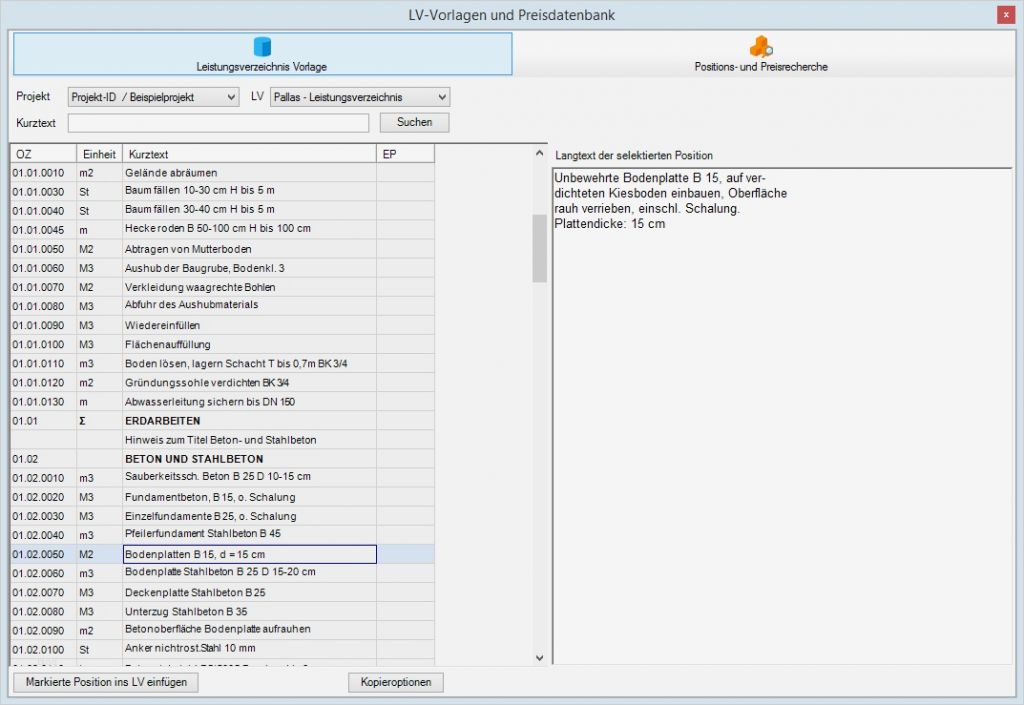1024x705 pixels.
Task: Select row Gelände abräumen
Action: 223,173
